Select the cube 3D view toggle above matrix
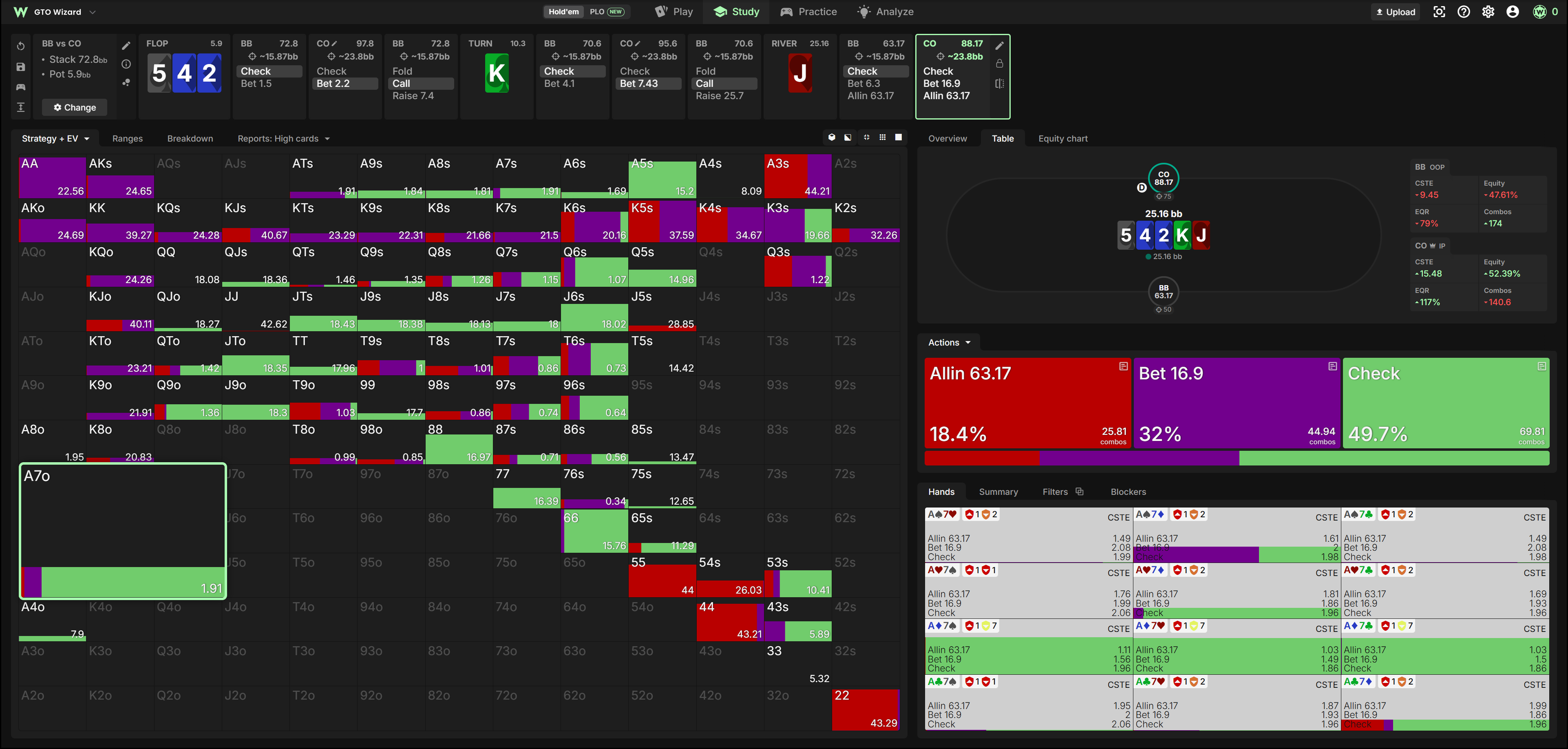 (x=831, y=137)
